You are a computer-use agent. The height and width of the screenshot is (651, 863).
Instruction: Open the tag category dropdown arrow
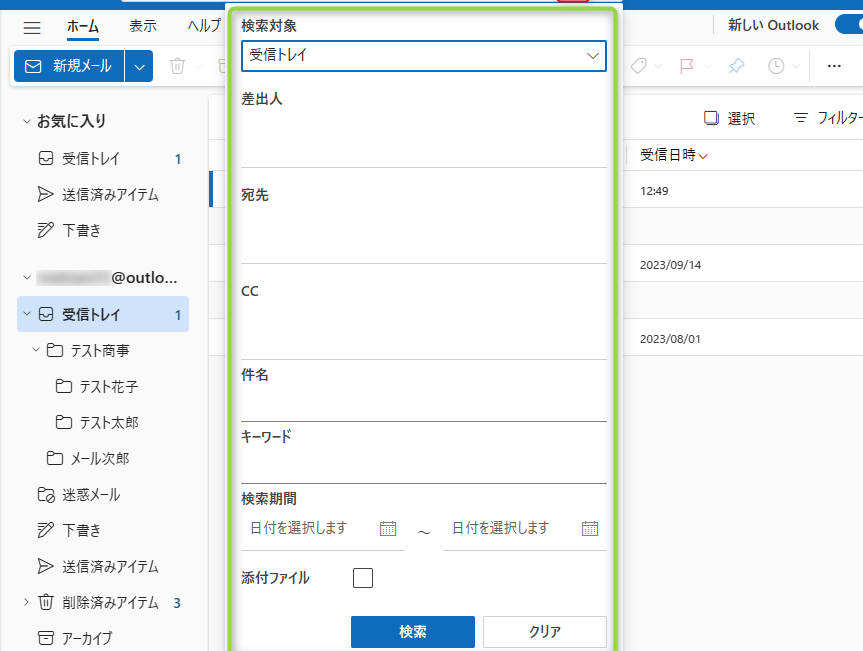click(658, 67)
